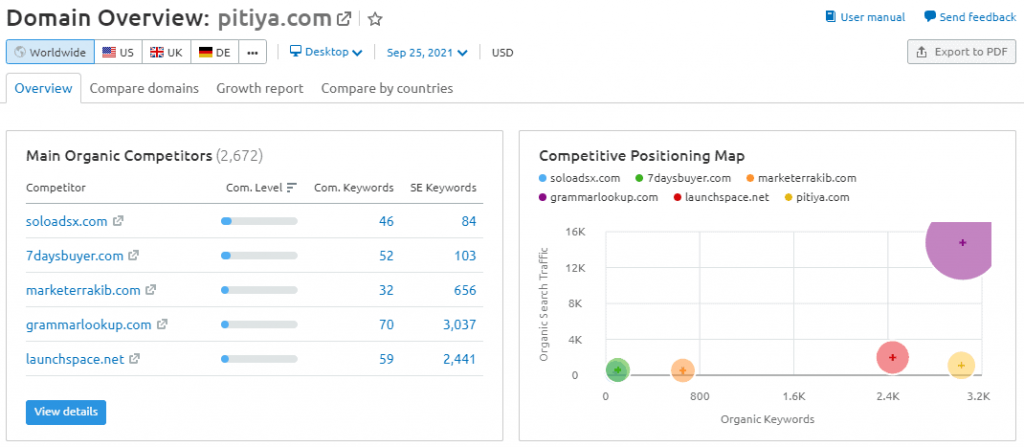Click 70 common keywords for grammarlookup.com
The height and width of the screenshot is (447, 1024).
(x=386, y=324)
